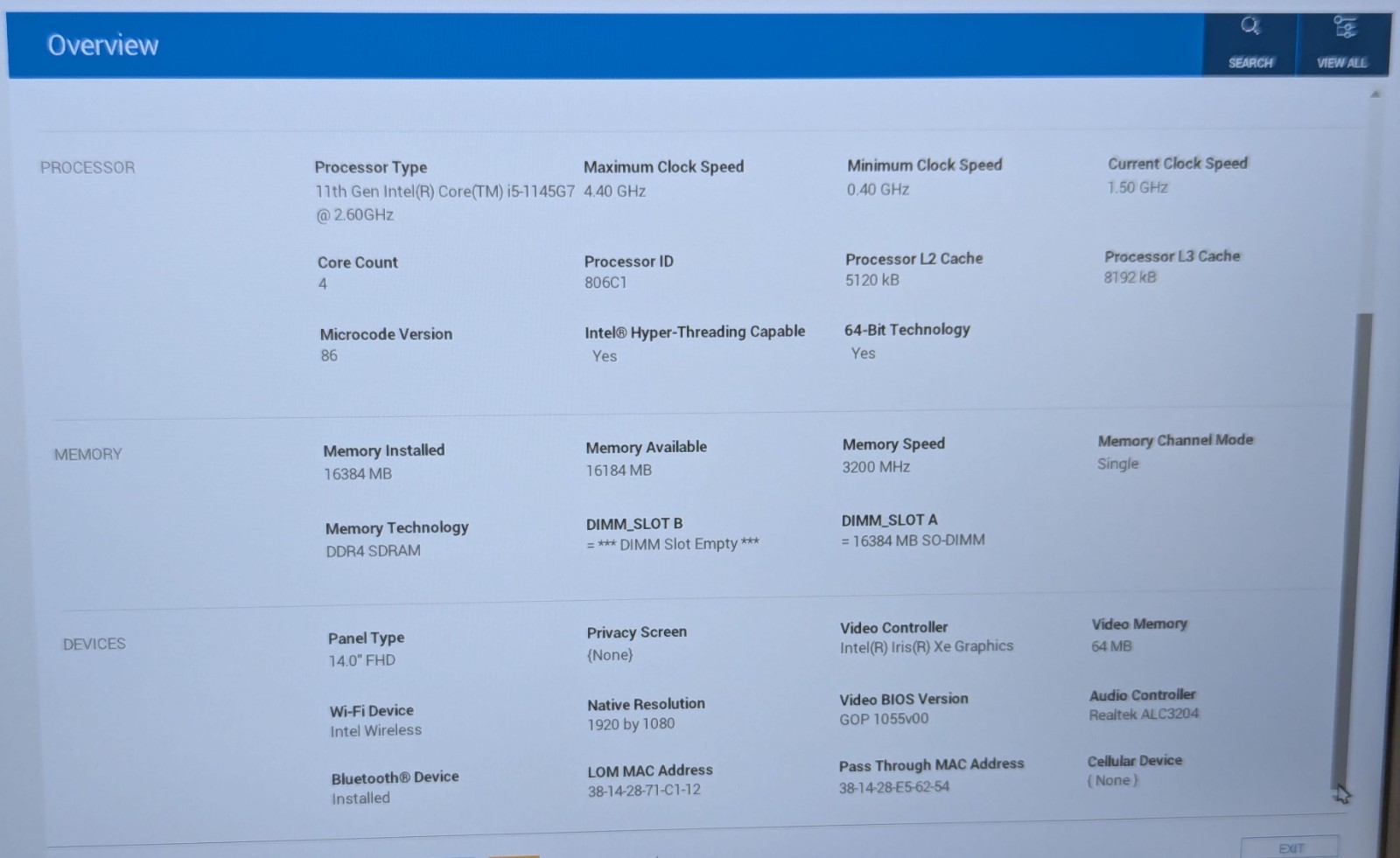The height and width of the screenshot is (858, 1400).
Task: Click the Current Clock Speed label
Action: pos(1178,163)
